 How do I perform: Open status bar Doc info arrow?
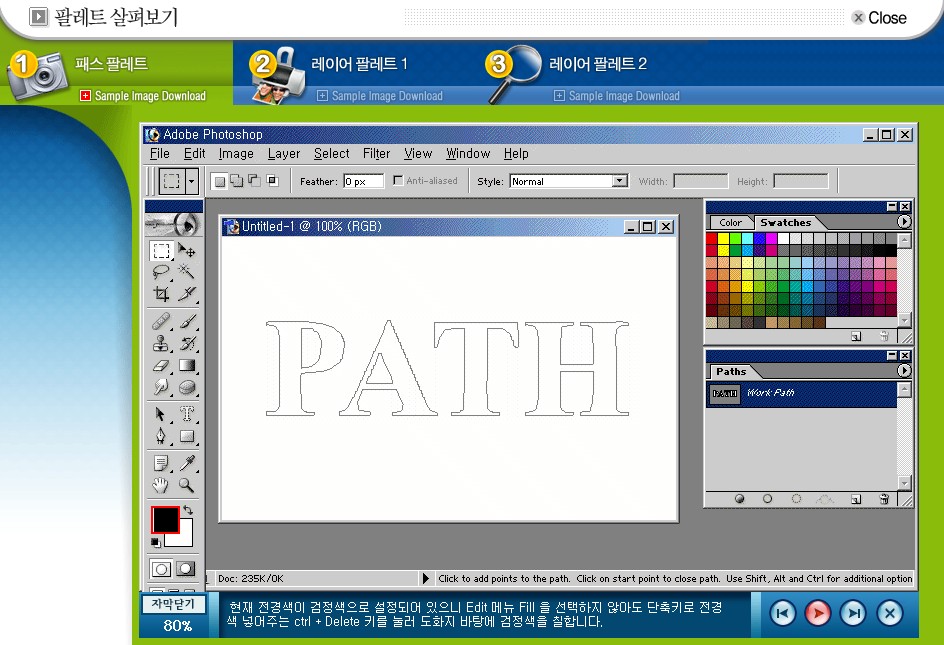pos(426,578)
